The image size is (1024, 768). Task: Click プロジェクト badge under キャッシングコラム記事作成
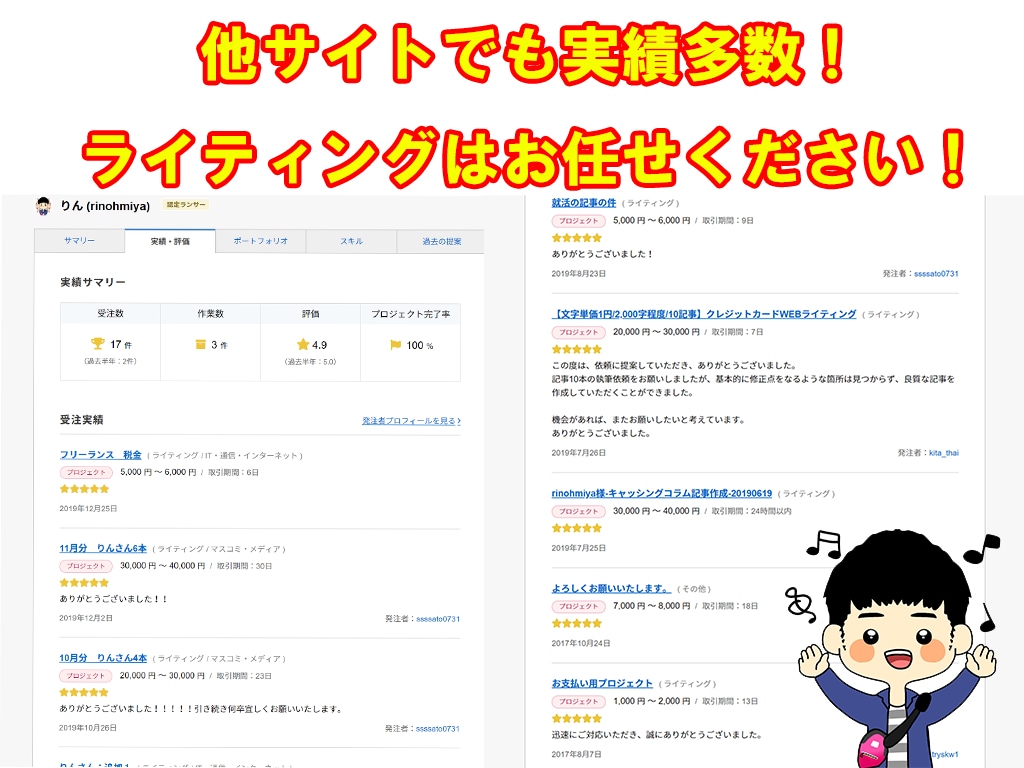(579, 511)
